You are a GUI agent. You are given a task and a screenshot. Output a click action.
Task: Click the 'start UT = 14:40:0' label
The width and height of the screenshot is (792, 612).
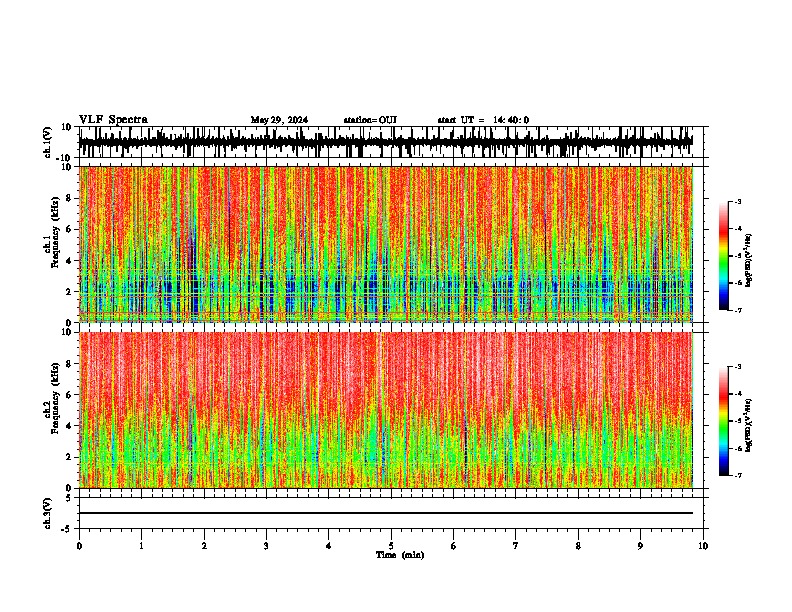pyautogui.click(x=483, y=120)
